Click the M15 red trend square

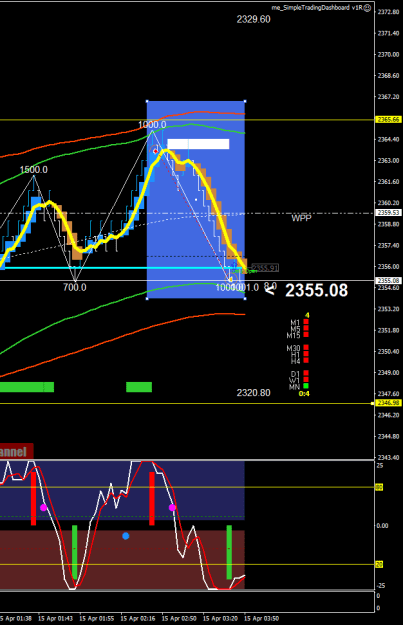click(306, 334)
